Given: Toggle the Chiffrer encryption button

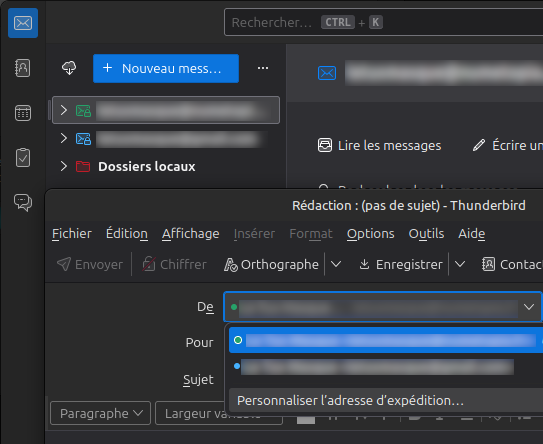Looking at the screenshot, I should coord(175,265).
